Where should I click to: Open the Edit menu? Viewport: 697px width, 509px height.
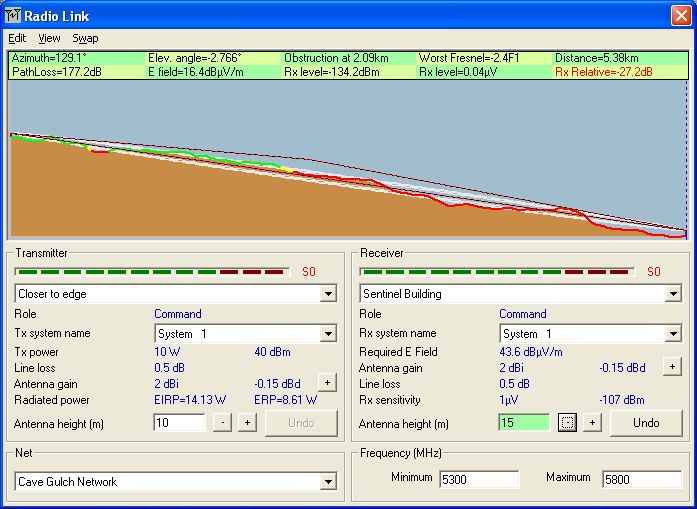(x=17, y=38)
